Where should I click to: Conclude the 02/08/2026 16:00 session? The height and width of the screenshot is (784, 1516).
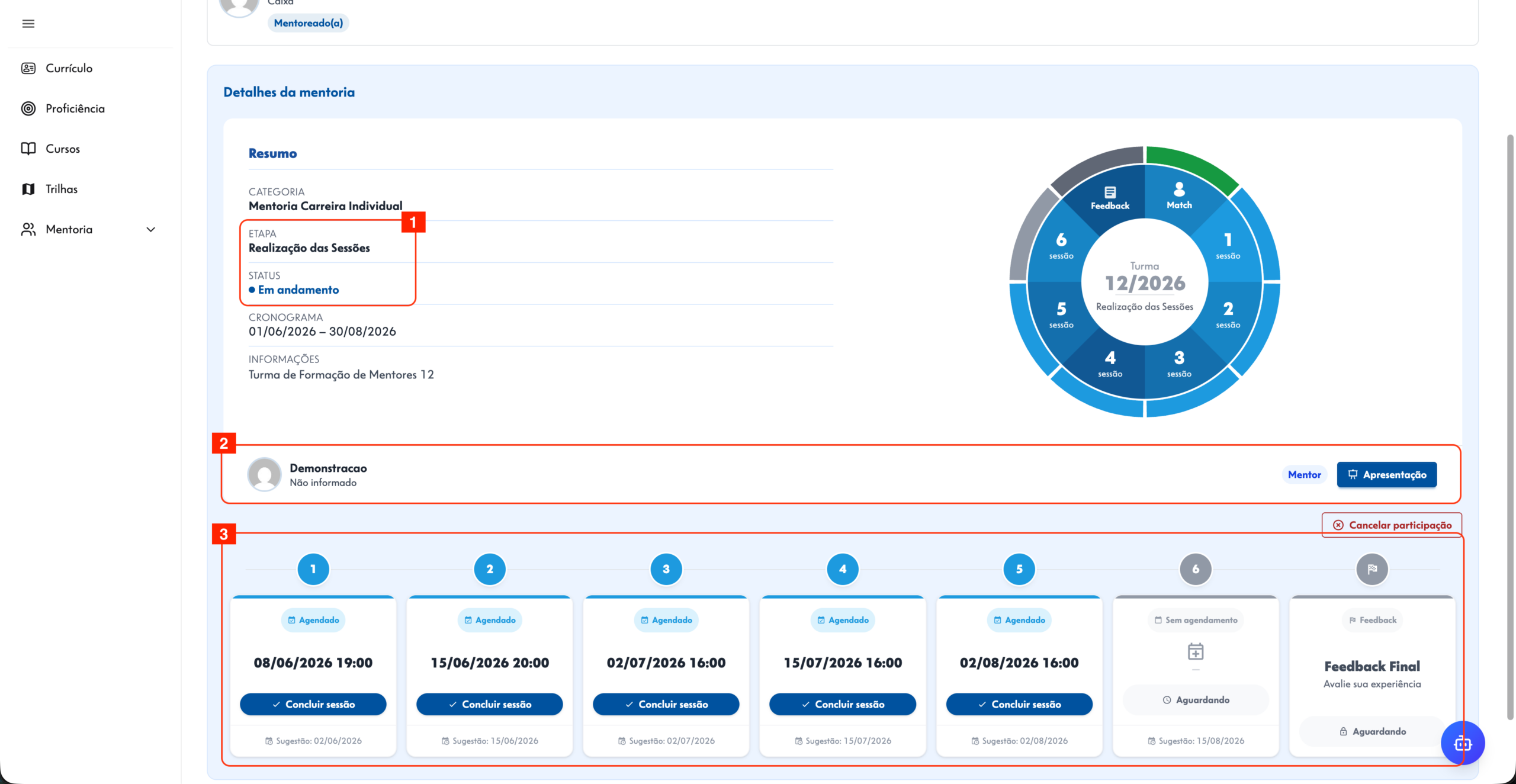coord(1019,704)
